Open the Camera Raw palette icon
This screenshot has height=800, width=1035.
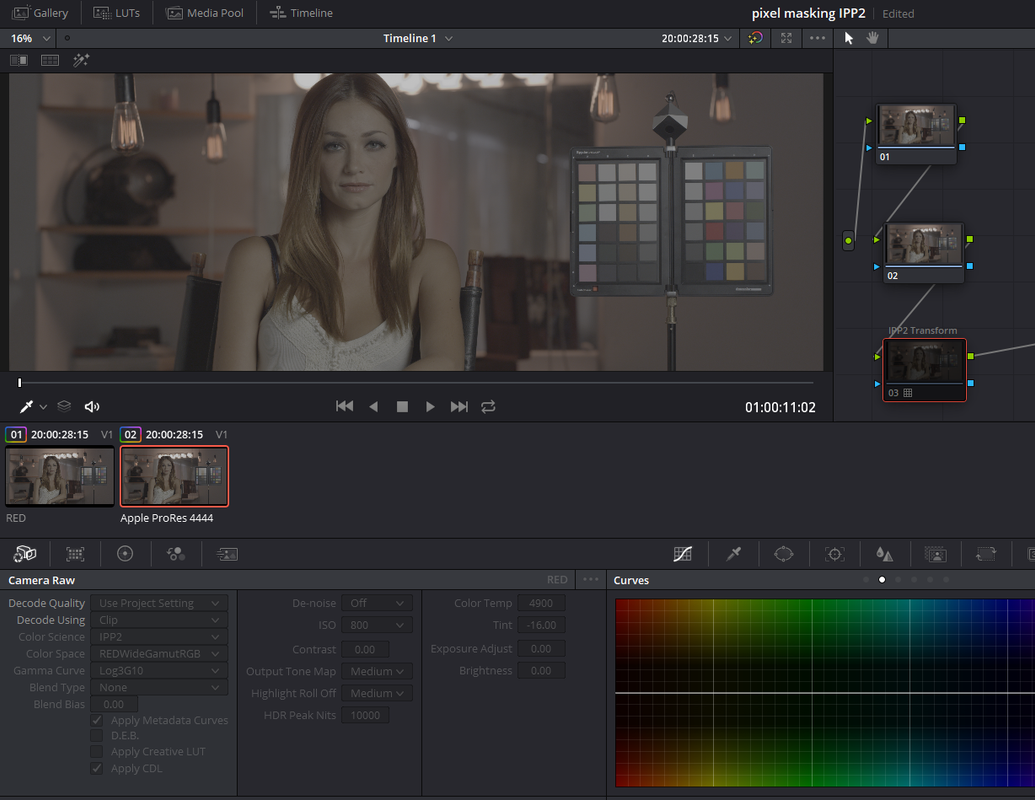25,554
